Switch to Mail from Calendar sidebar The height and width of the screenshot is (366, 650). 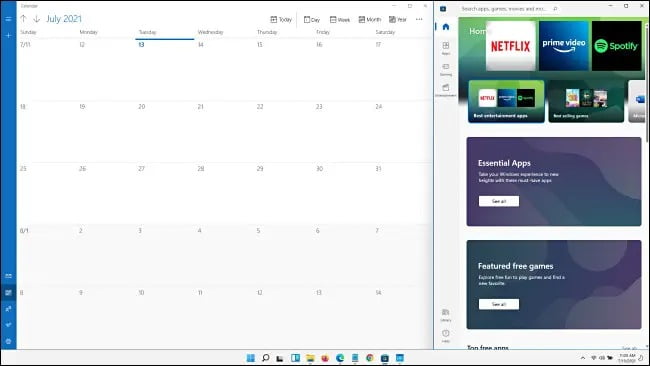8,276
